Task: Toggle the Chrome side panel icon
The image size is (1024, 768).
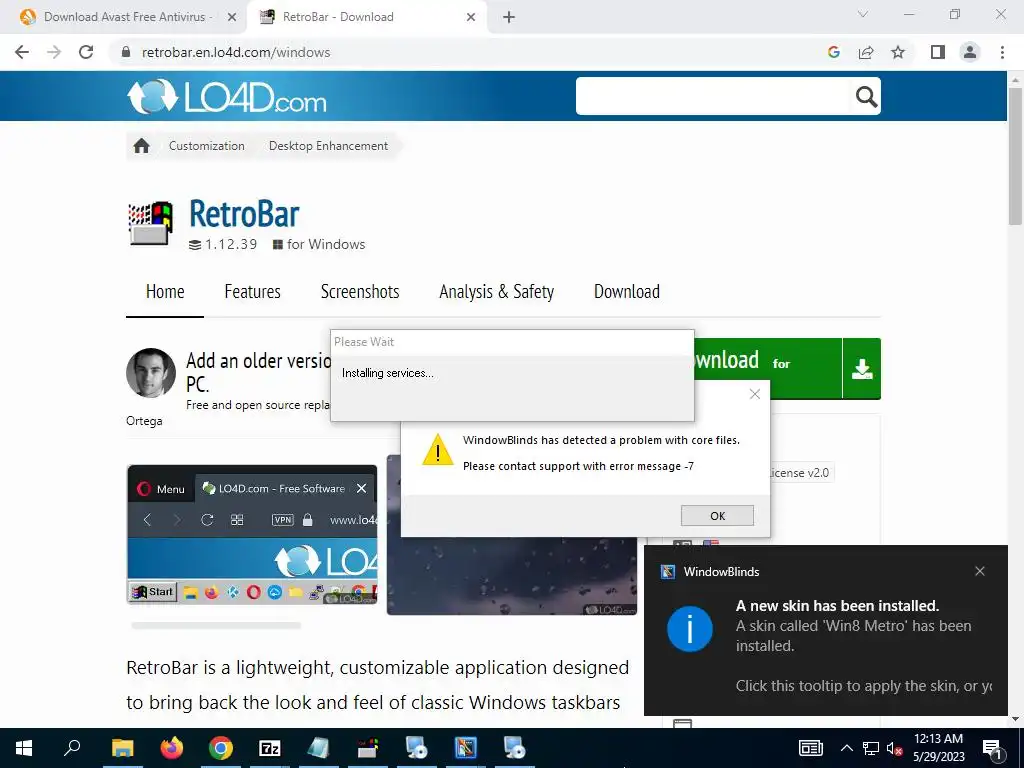Action: [x=938, y=52]
